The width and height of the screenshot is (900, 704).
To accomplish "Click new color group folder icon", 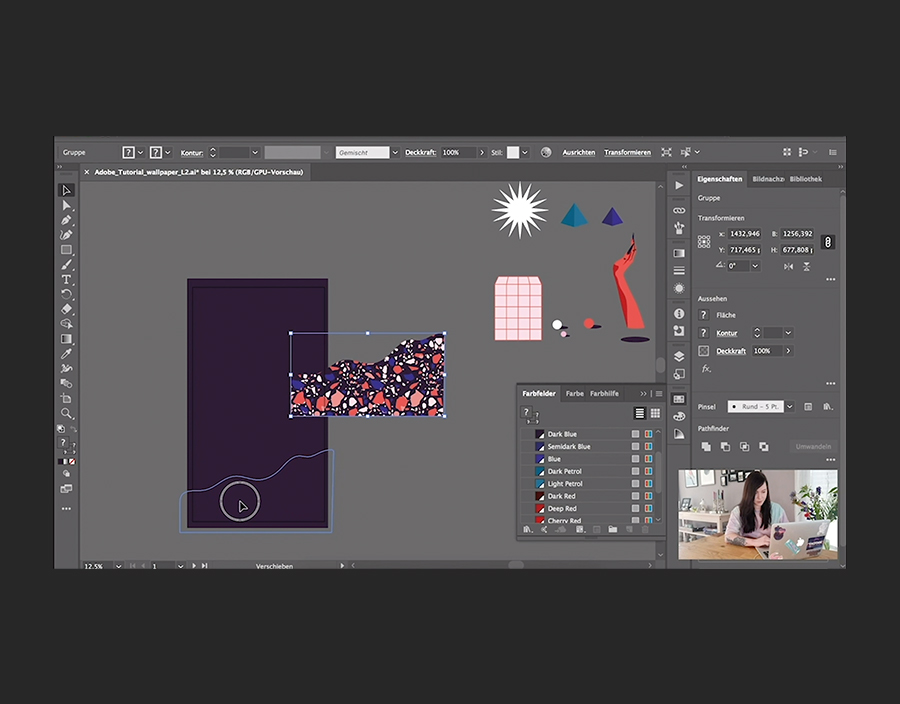I will coord(612,530).
